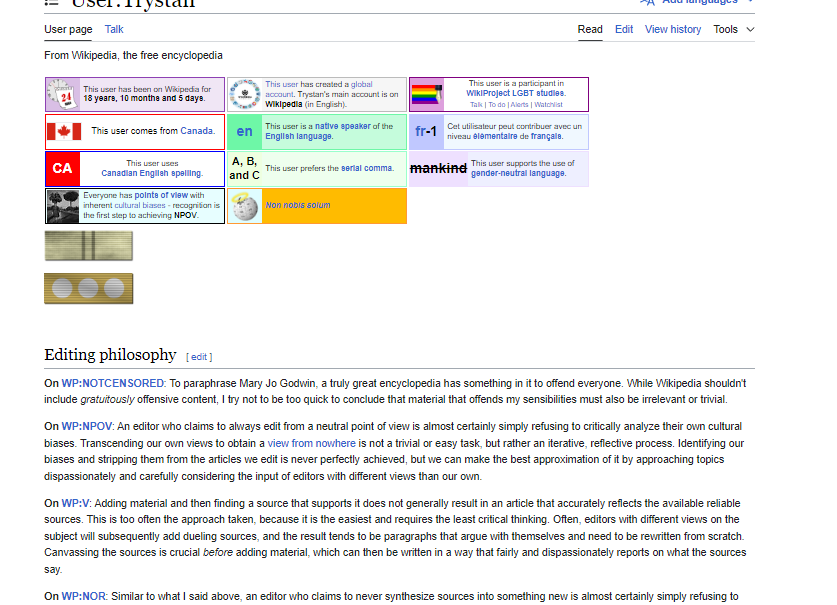Click the global account circular logo icon
The image size is (837, 605).
pos(244,95)
